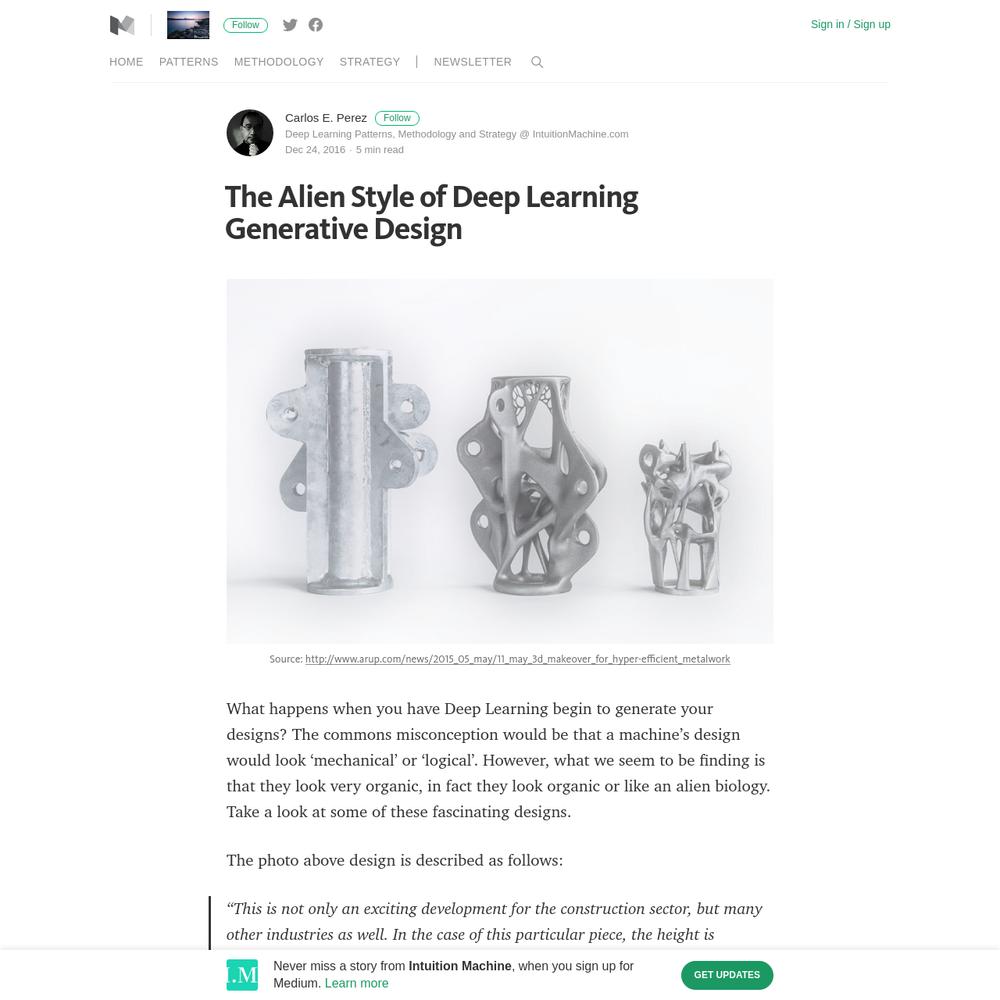Follow author Carlos E. Perez
The height and width of the screenshot is (1000, 1000).
tap(397, 118)
